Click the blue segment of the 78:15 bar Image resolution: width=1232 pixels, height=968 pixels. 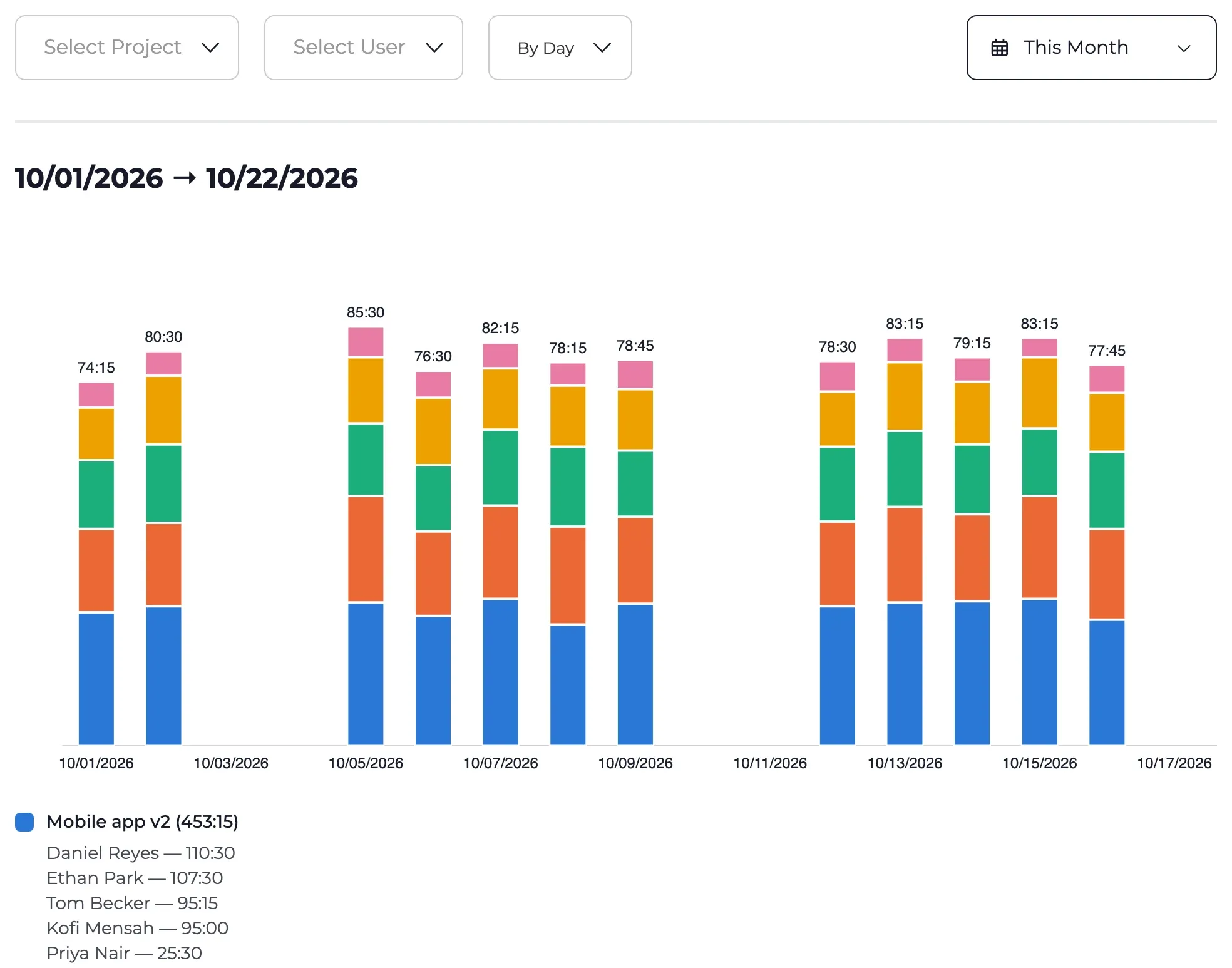click(x=568, y=685)
